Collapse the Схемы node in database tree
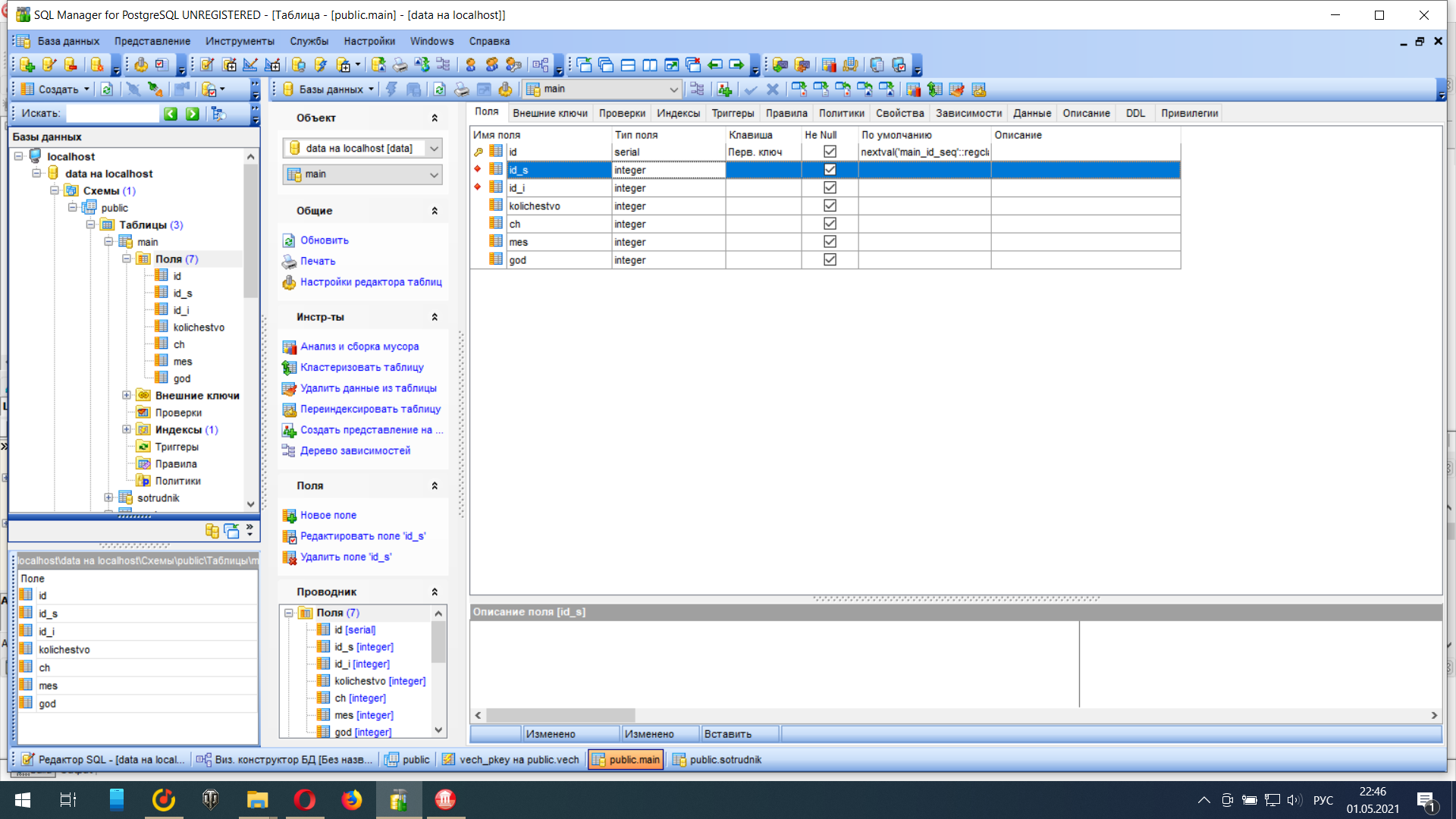The width and height of the screenshot is (1456, 819). pos(55,190)
